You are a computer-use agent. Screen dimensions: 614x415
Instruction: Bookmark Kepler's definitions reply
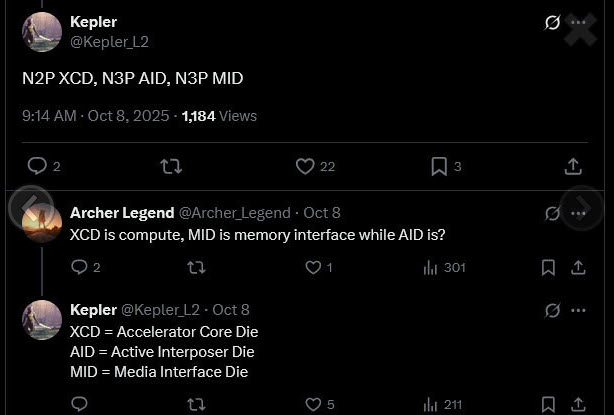(548, 404)
